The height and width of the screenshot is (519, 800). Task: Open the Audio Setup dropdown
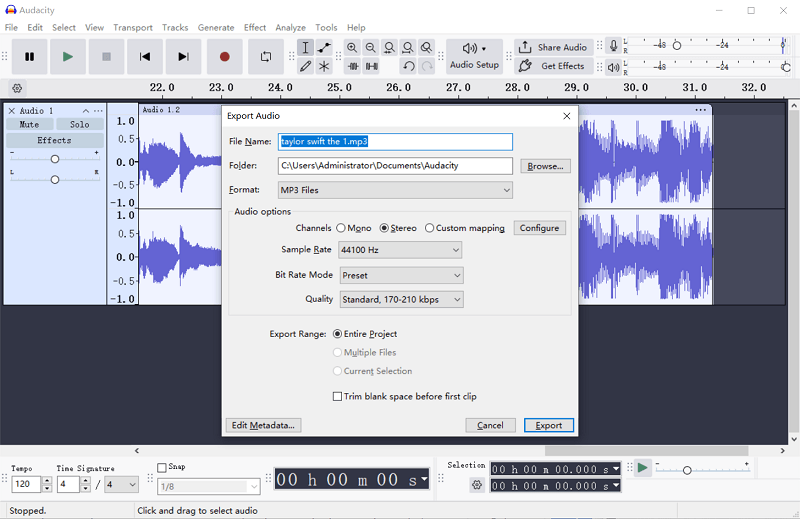pyautogui.click(x=474, y=56)
